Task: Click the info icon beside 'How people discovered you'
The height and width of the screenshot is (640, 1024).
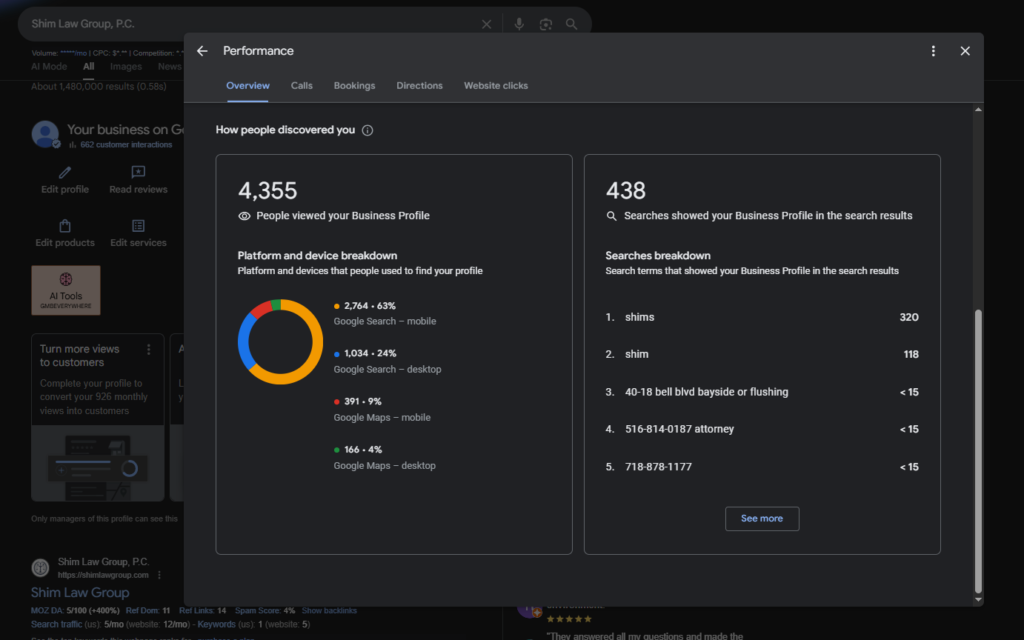Action: click(x=367, y=129)
